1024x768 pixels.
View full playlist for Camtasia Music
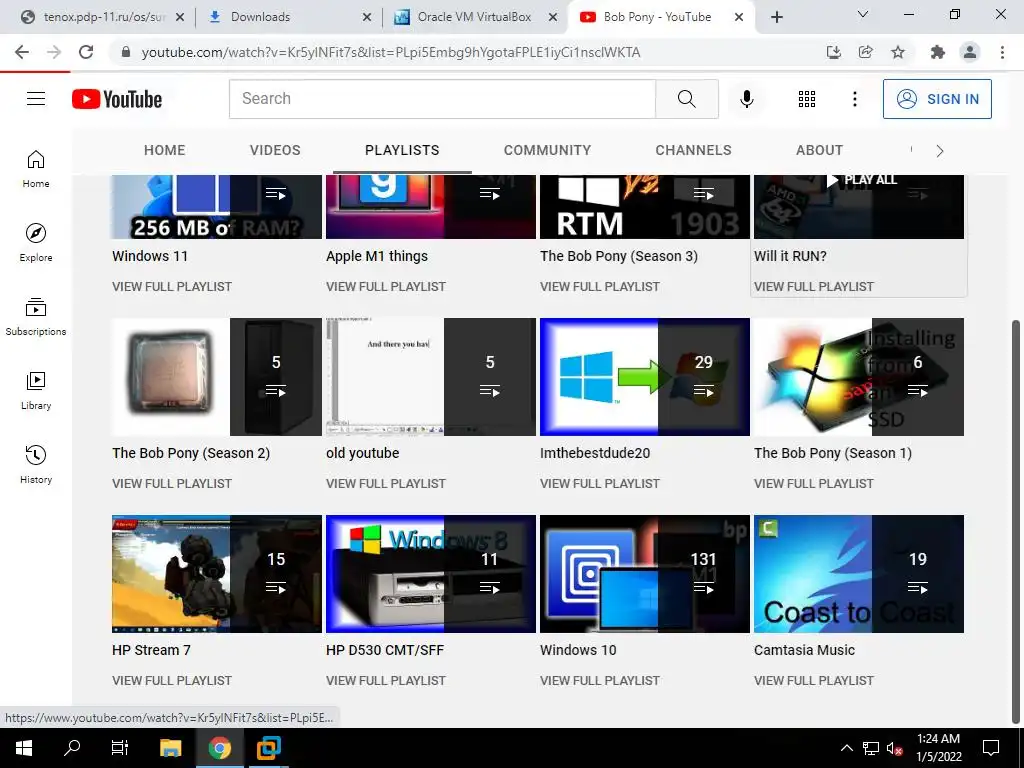[814, 680]
